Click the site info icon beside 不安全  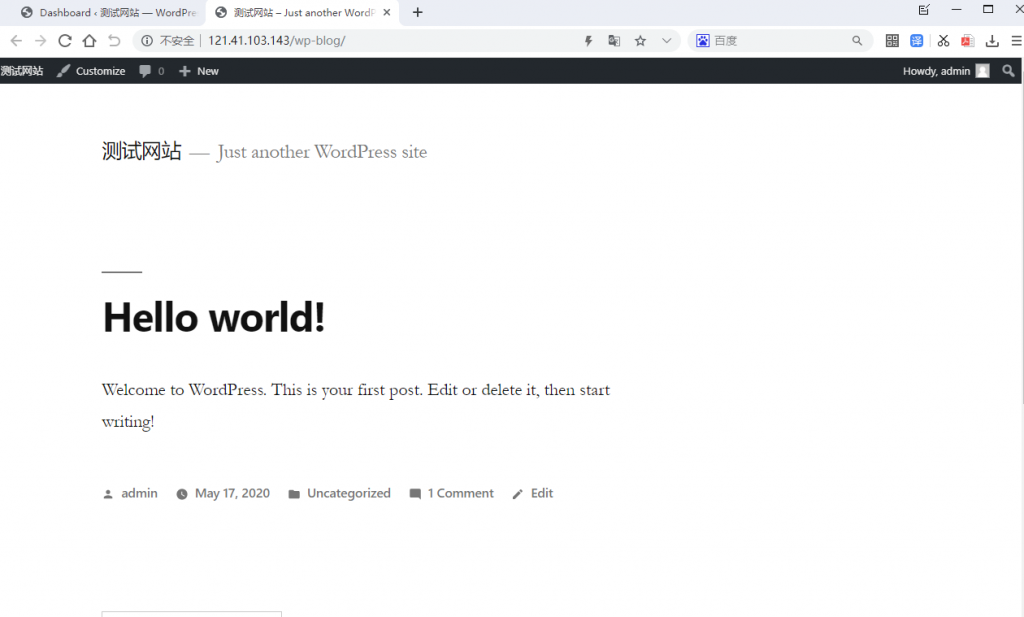(x=147, y=40)
